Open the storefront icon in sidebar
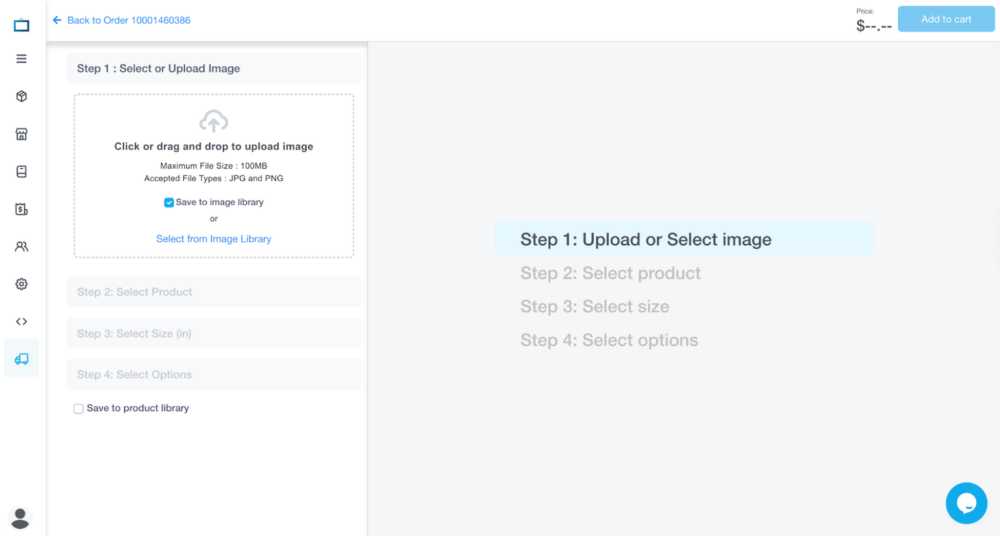Image resolution: width=1000 pixels, height=536 pixels. tap(21, 134)
